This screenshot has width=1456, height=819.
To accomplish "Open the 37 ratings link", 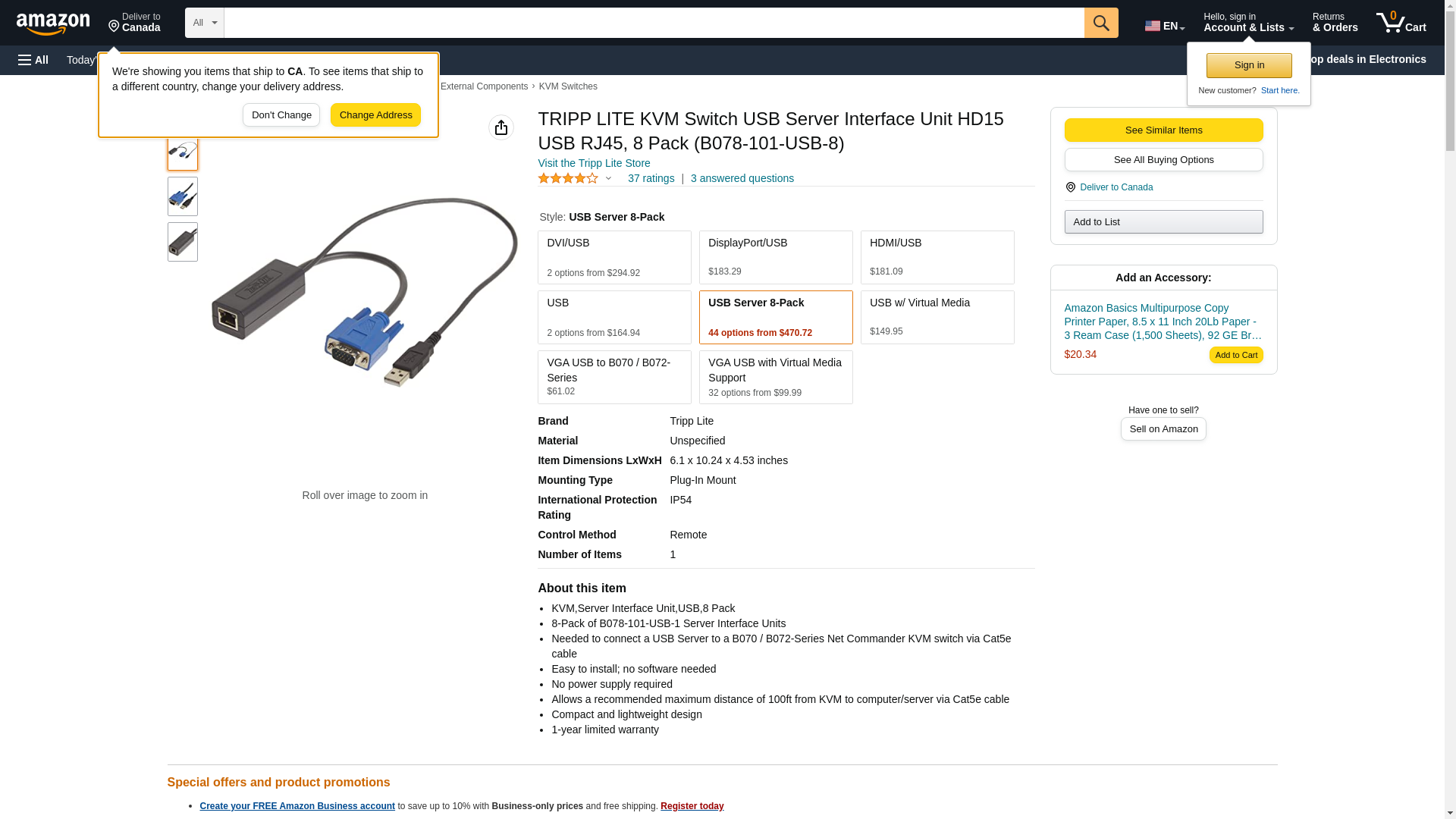I will [651, 178].
